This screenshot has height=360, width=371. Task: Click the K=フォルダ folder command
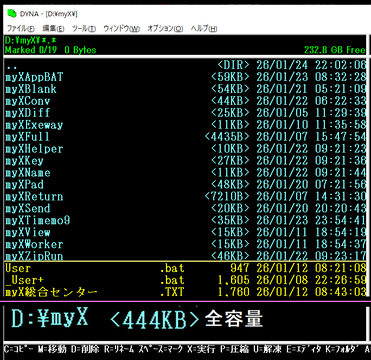341,349
